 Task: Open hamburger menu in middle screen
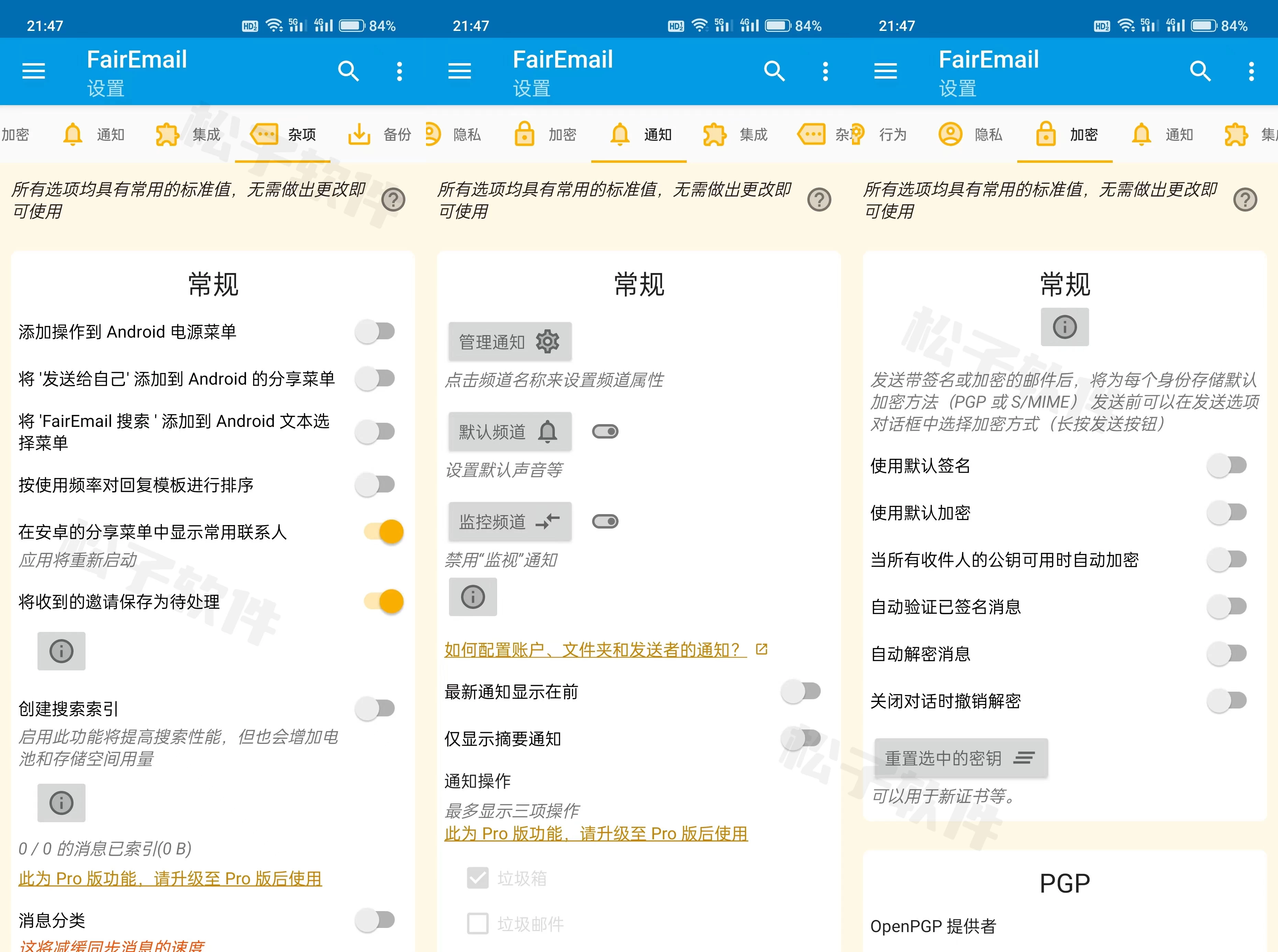[x=459, y=71]
